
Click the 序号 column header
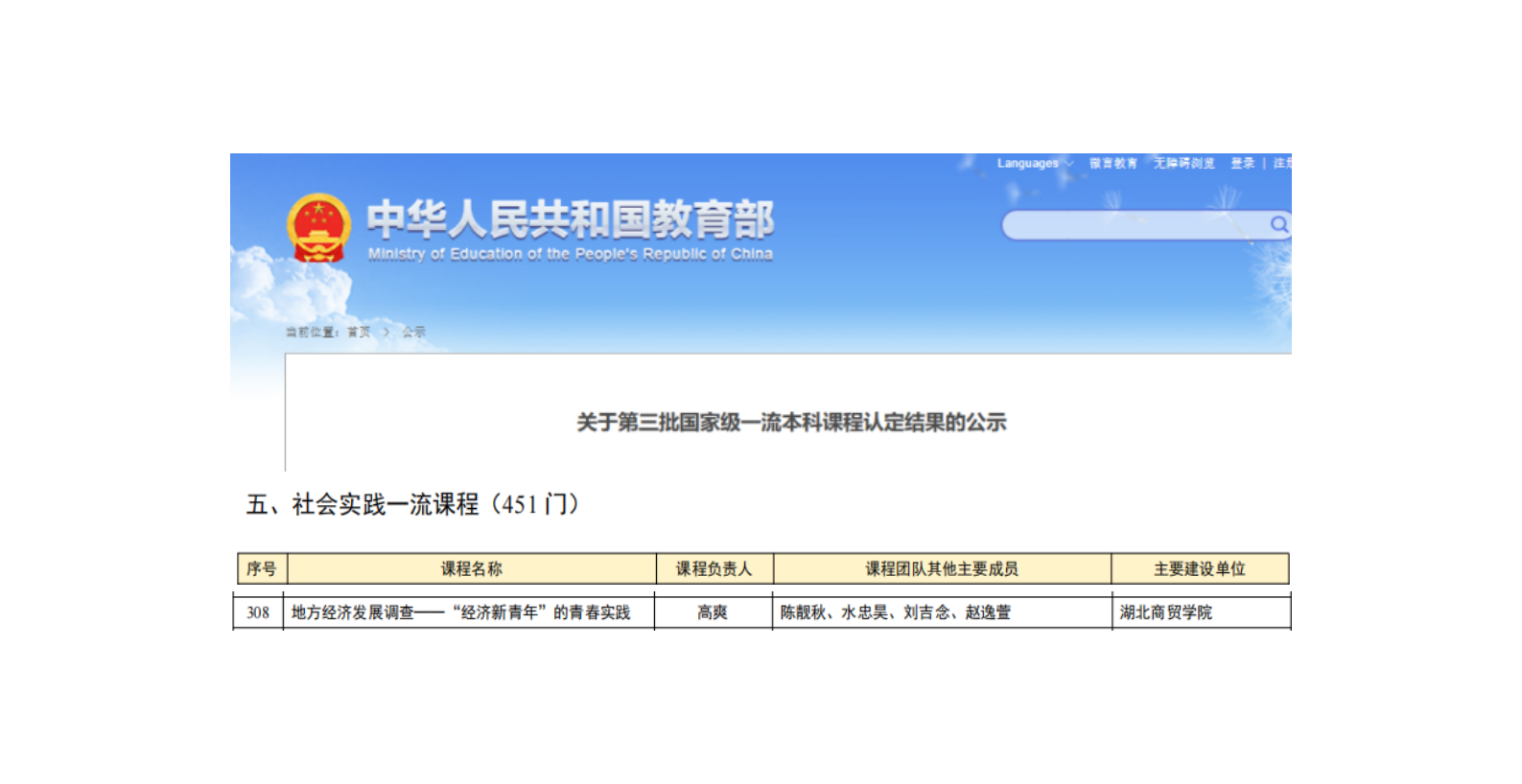click(x=262, y=569)
